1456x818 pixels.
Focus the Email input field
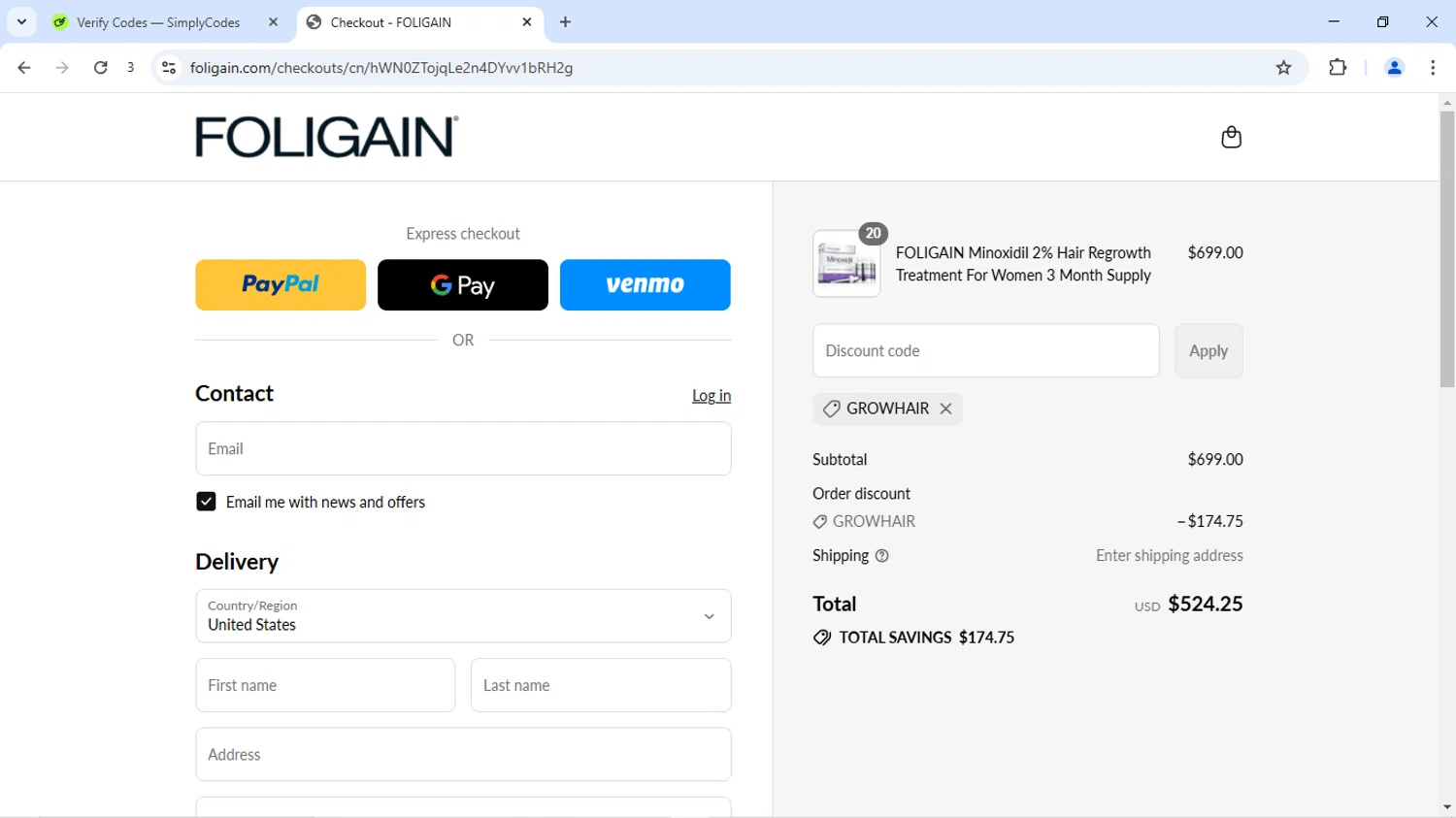pos(463,448)
